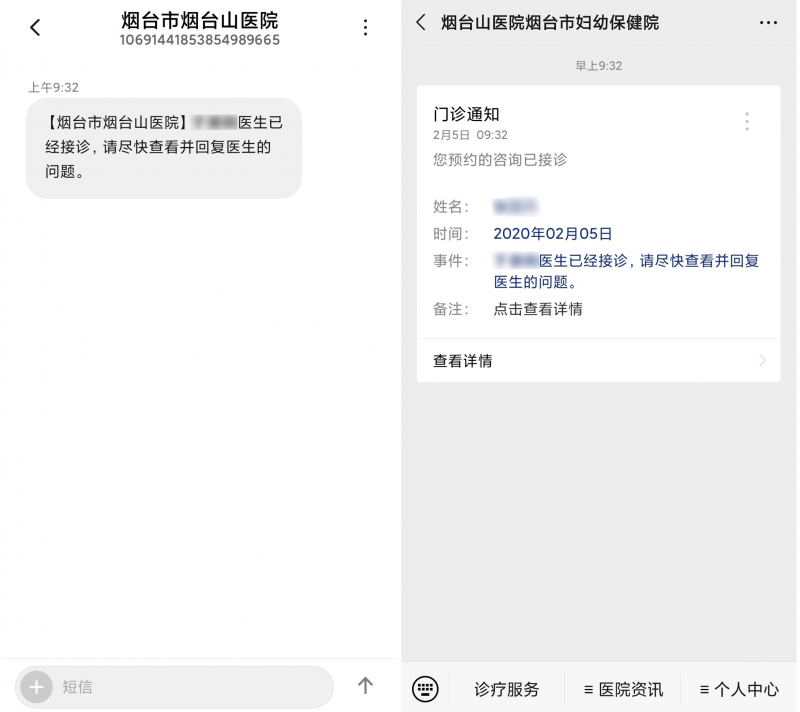Expand the 个人中心 bottom menu

[739, 689]
